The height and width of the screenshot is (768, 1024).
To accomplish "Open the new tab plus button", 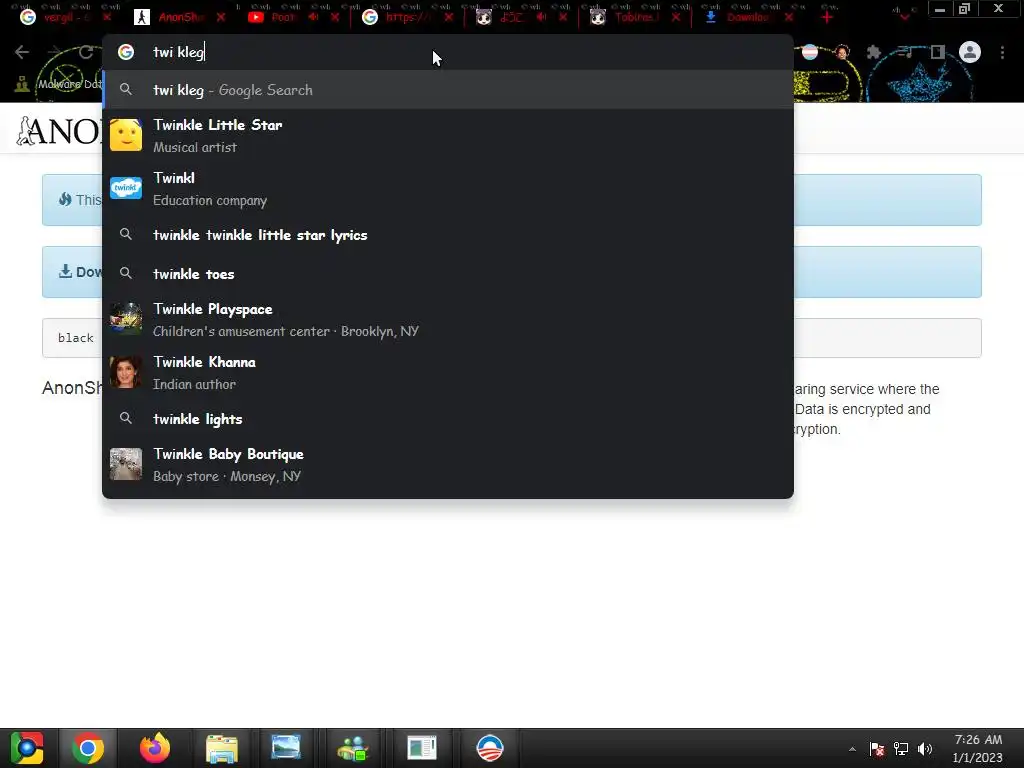I will (x=827, y=18).
